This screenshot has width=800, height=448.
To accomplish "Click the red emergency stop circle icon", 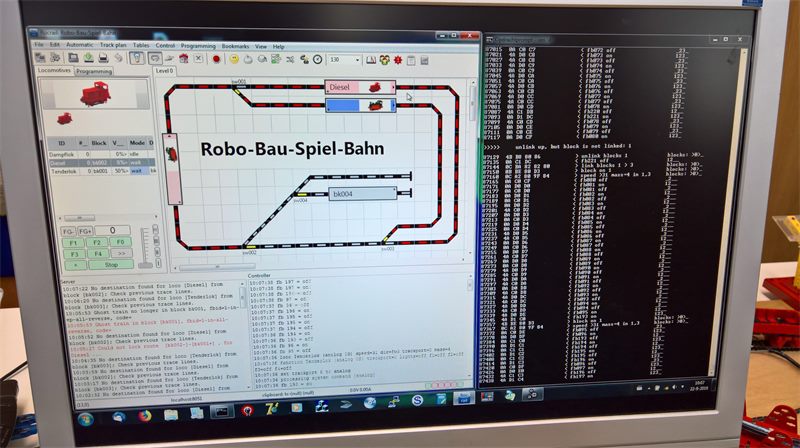I will pos(216,59).
